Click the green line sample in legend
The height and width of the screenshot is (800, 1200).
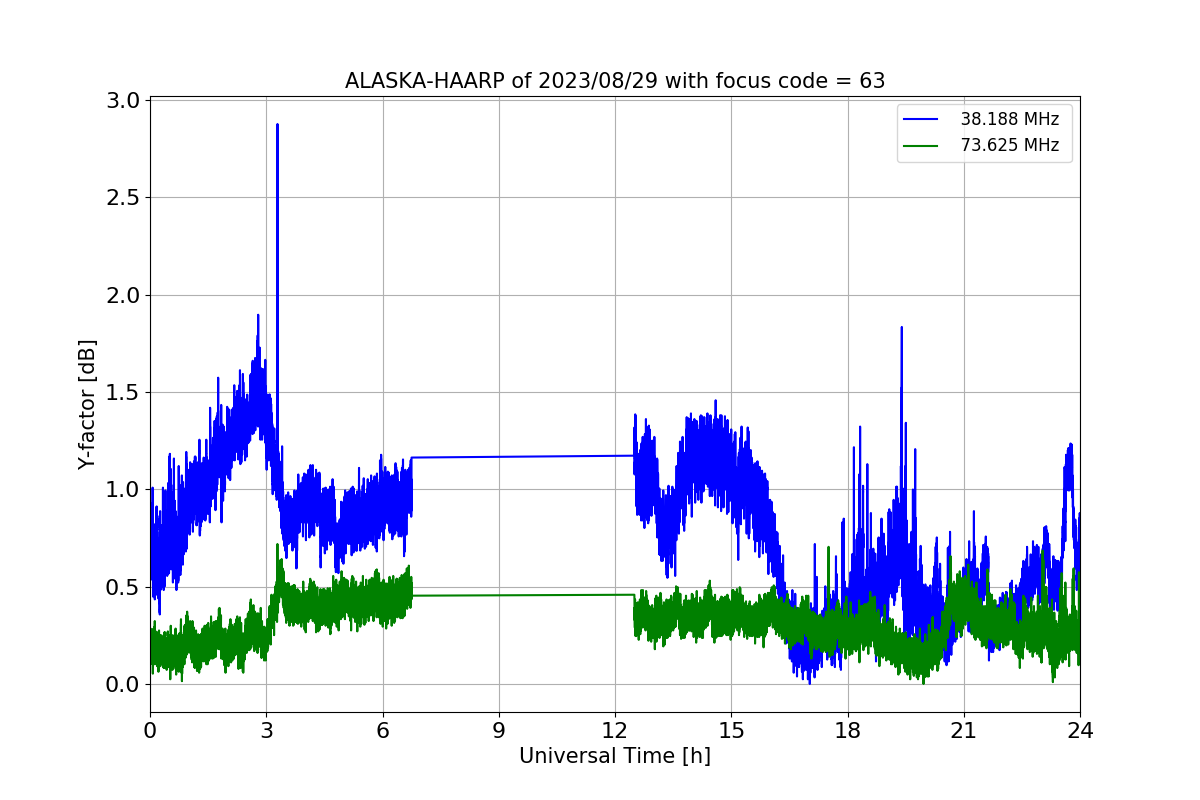tap(921, 146)
